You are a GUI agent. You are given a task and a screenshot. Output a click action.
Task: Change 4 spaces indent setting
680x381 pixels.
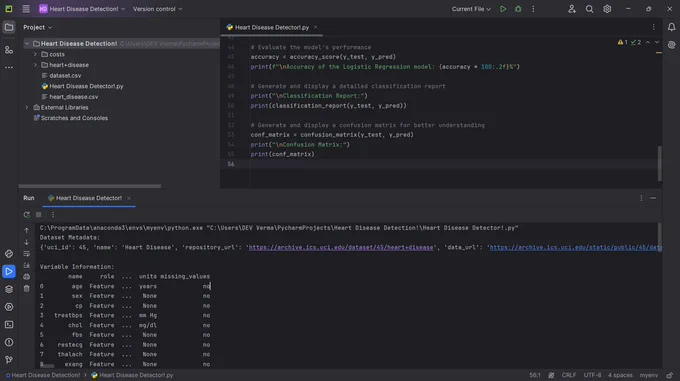[620, 375]
